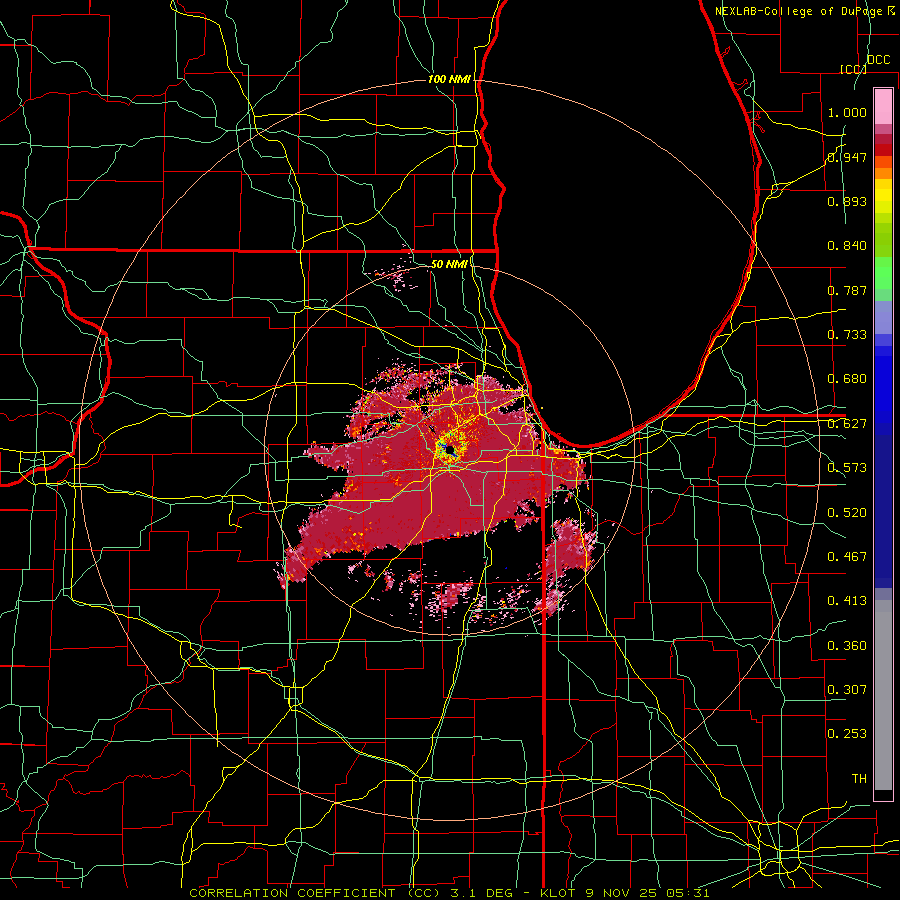Select the 0.893 legend value
Viewport: 900px width, 900px height.
click(847, 201)
